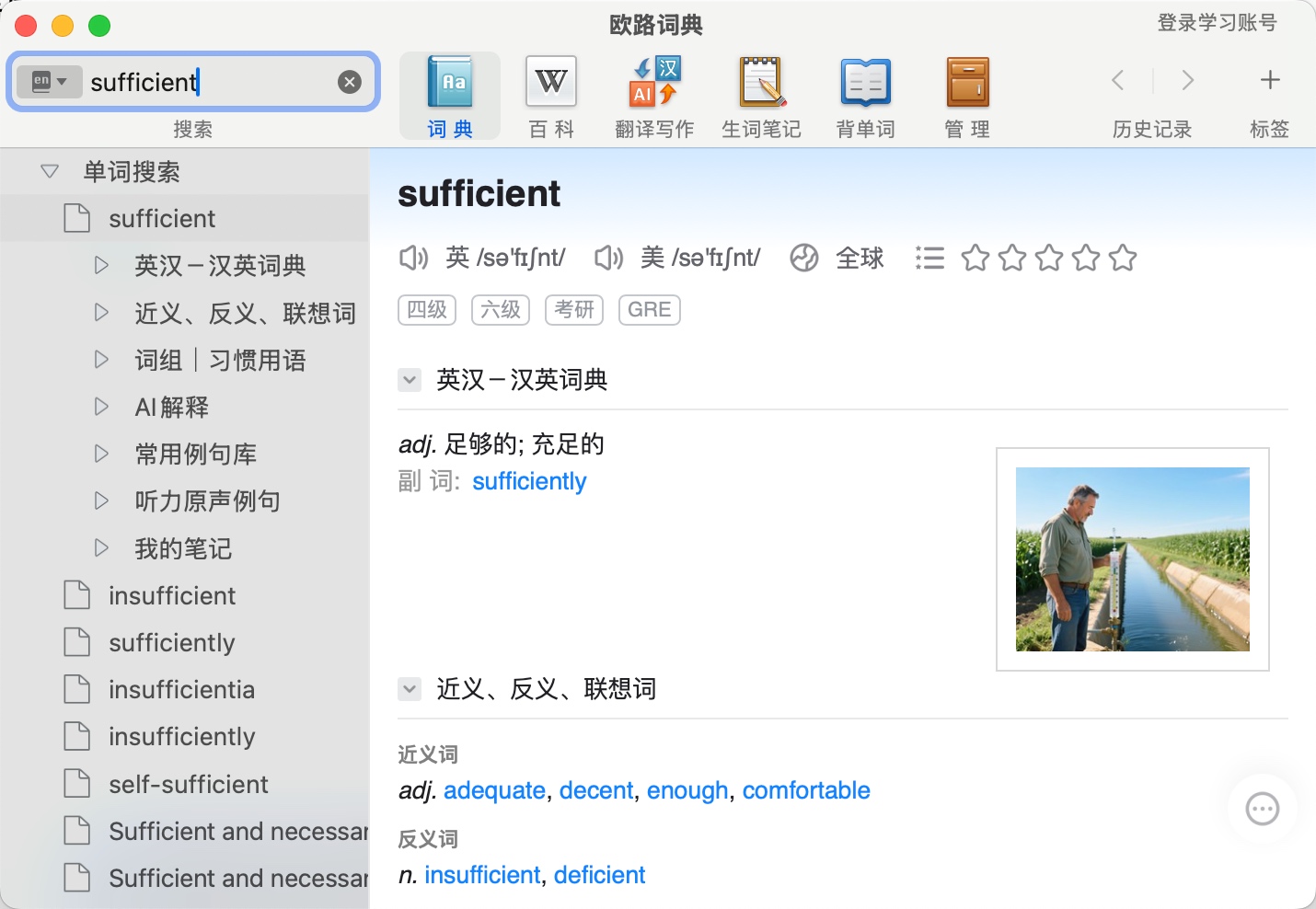Image resolution: width=1316 pixels, height=909 pixels.
Task: Open the 背单词 word memorization tool
Action: point(865,83)
